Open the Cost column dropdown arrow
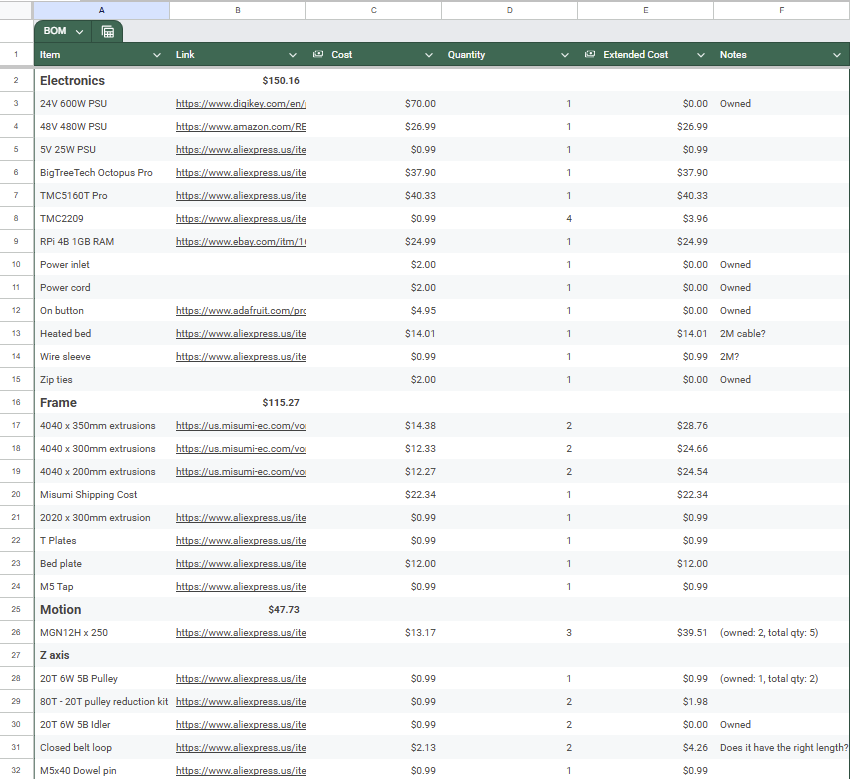This screenshot has height=779, width=850. click(x=429, y=55)
